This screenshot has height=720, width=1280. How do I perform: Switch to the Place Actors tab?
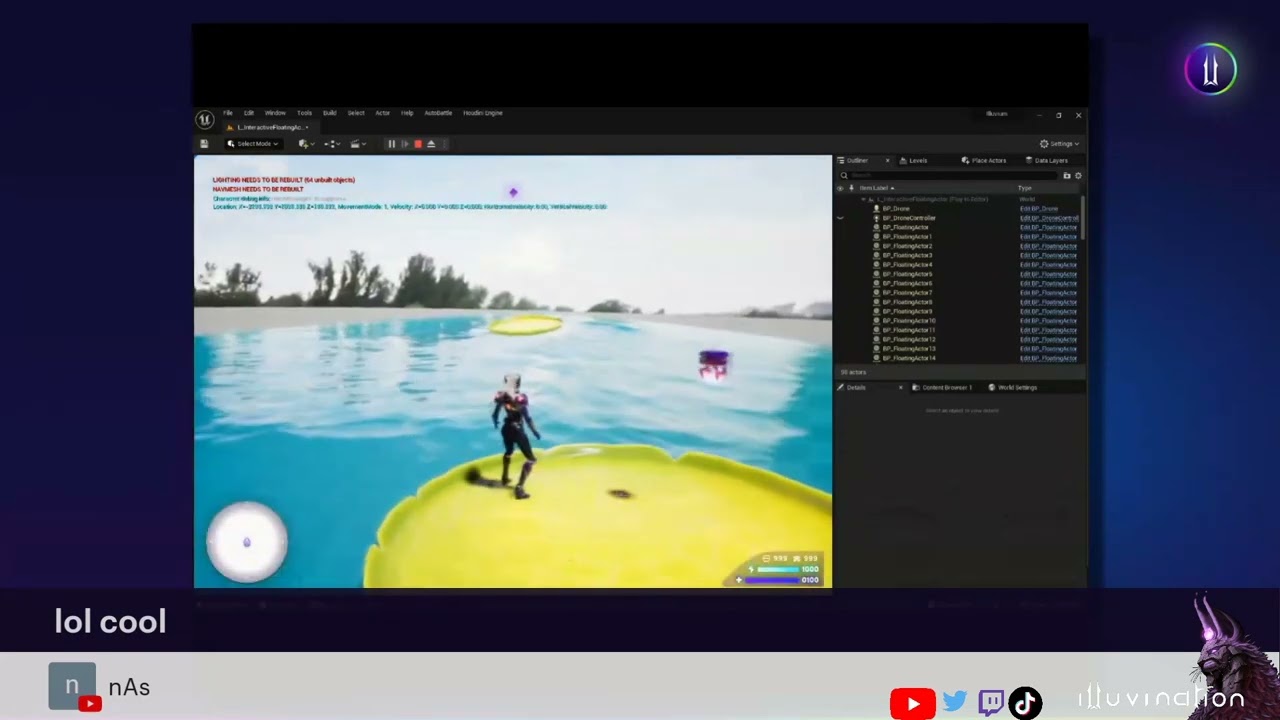(x=984, y=160)
